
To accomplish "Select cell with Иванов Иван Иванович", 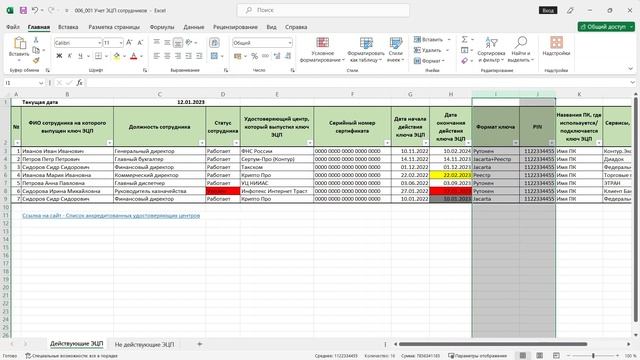I will [67, 151].
